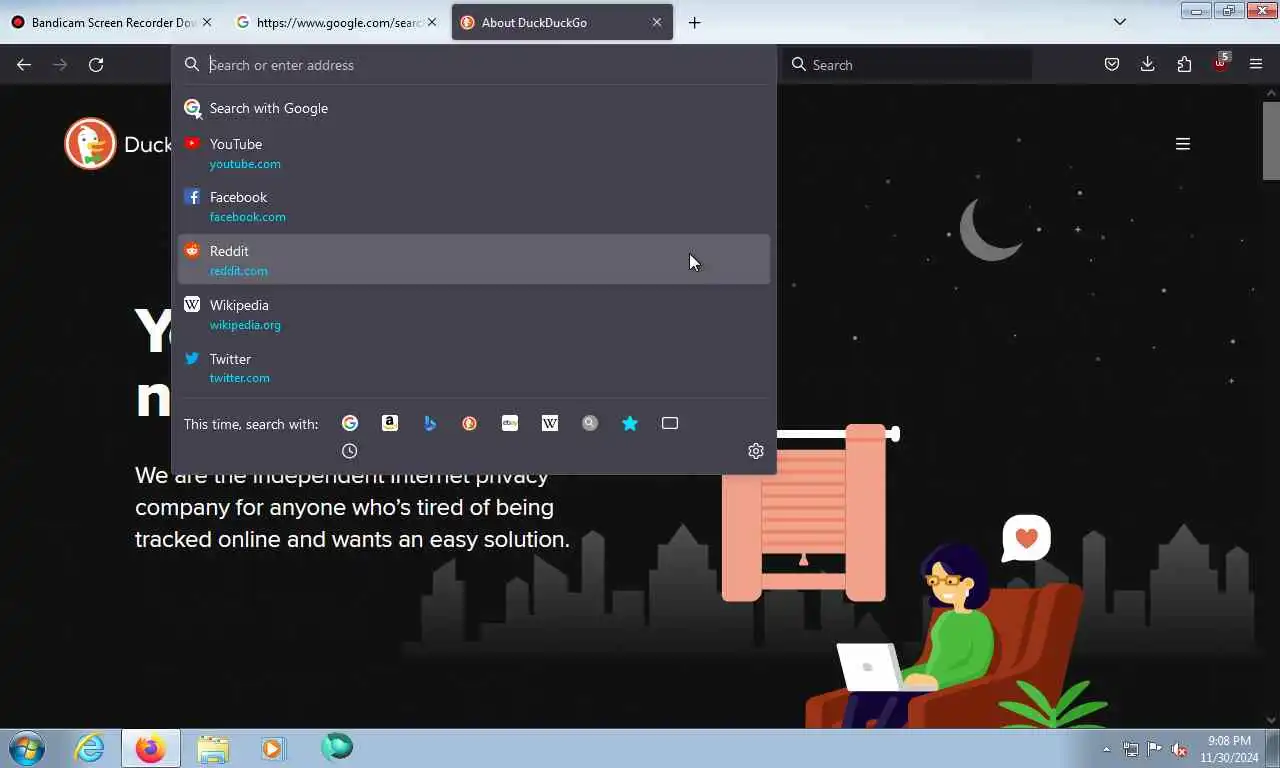Screen dimensions: 1280x768
Task: Open search settings gear icon
Action: pyautogui.click(x=756, y=451)
